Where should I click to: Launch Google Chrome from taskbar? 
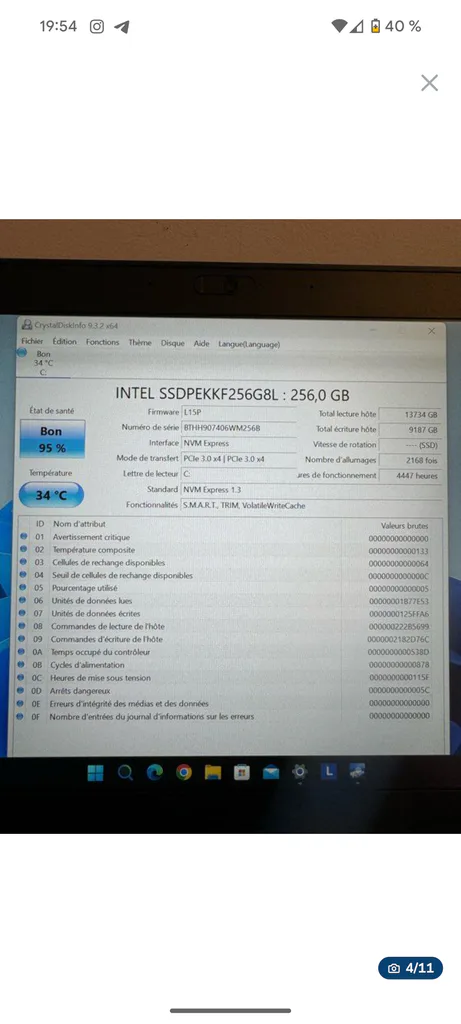click(x=183, y=773)
